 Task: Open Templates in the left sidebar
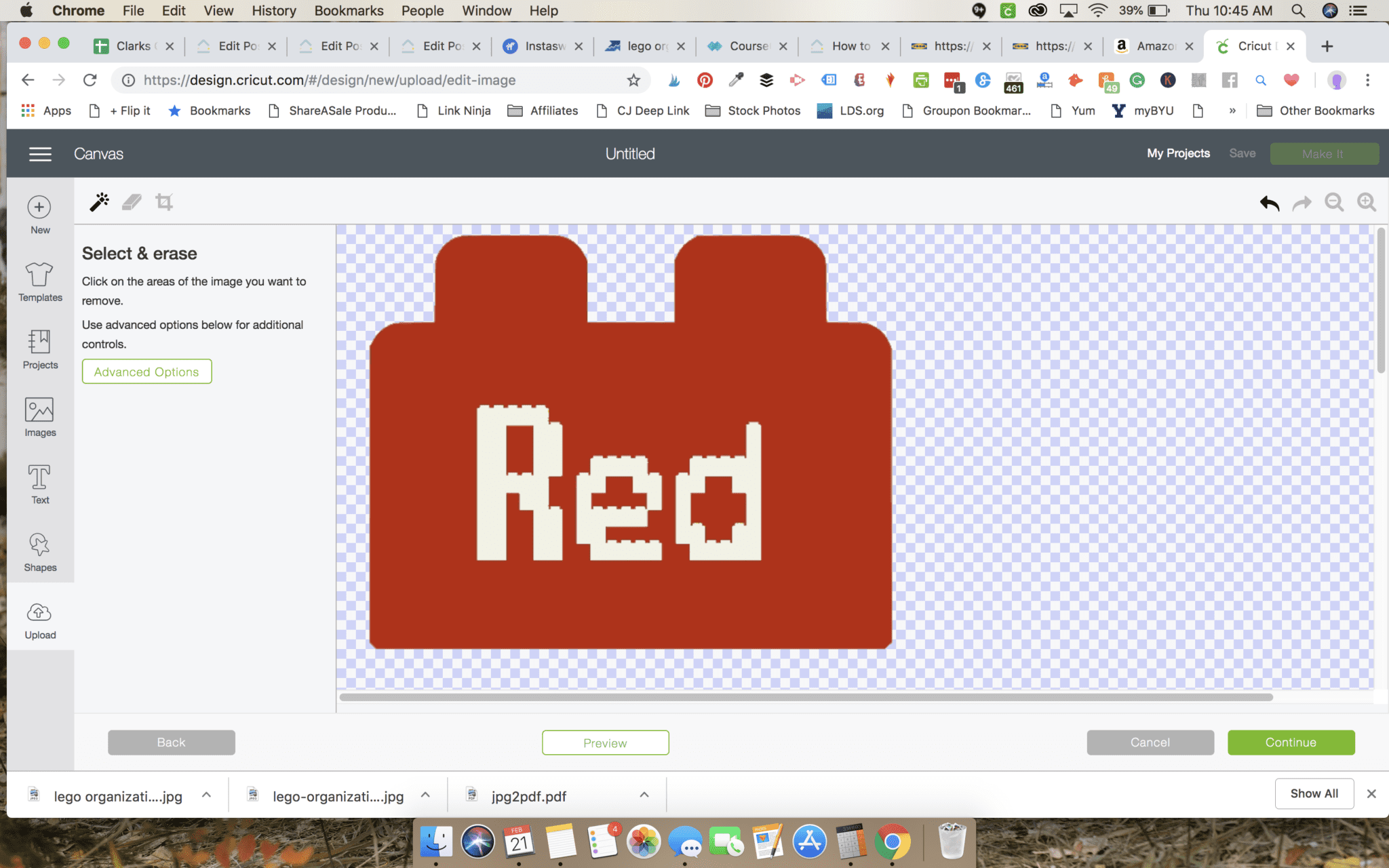[40, 282]
